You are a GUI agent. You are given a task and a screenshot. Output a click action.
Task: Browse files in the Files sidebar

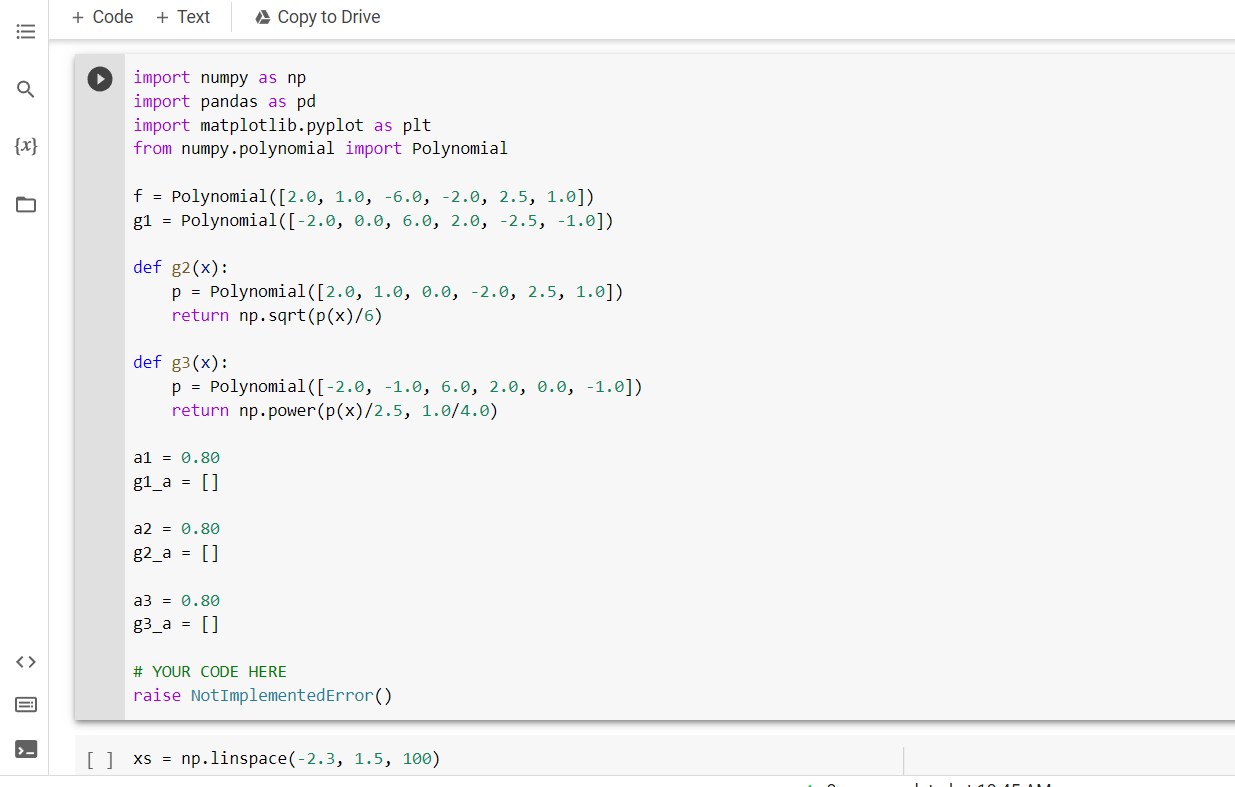coord(26,202)
